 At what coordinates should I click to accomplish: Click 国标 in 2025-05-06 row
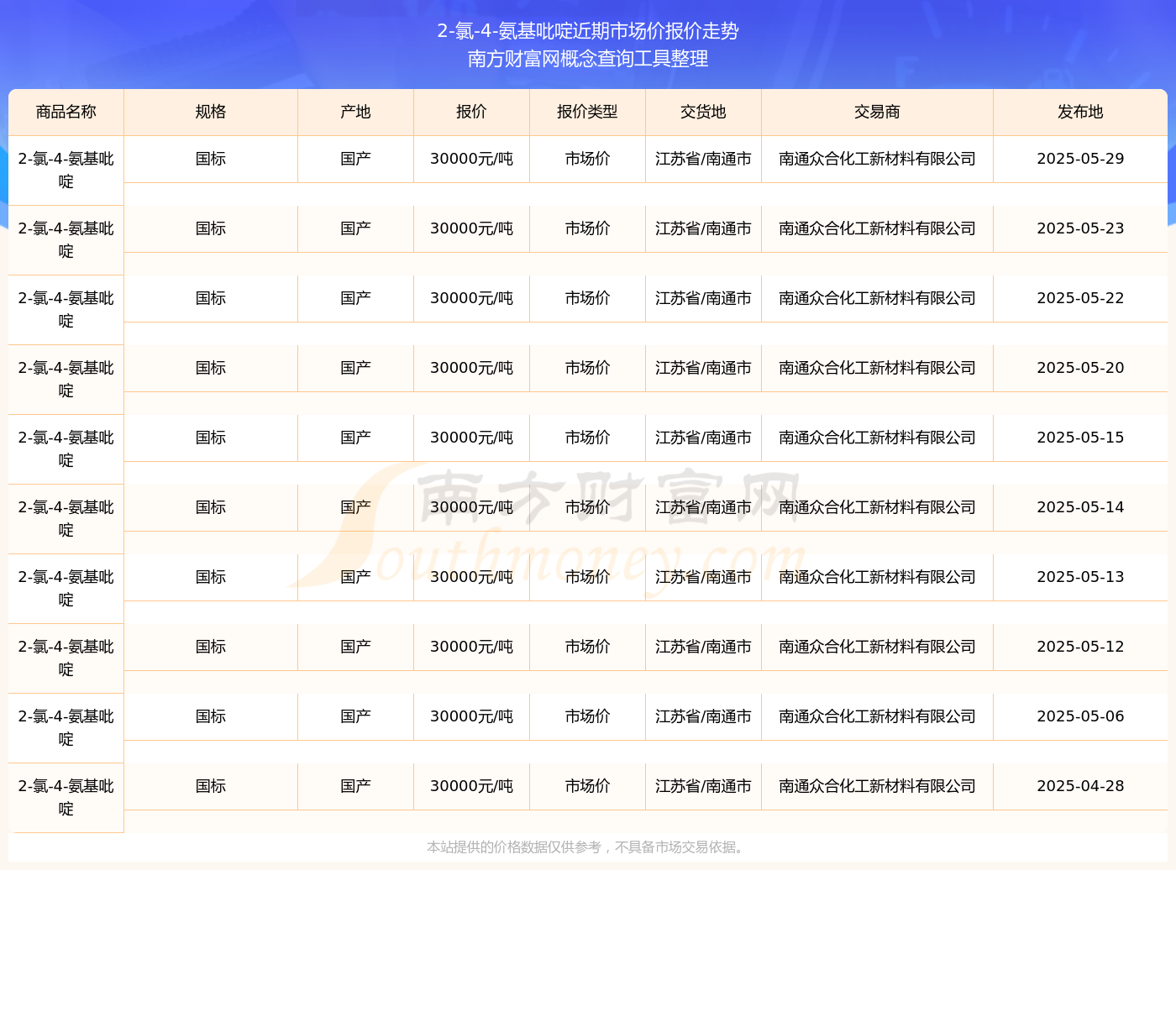[211, 716]
